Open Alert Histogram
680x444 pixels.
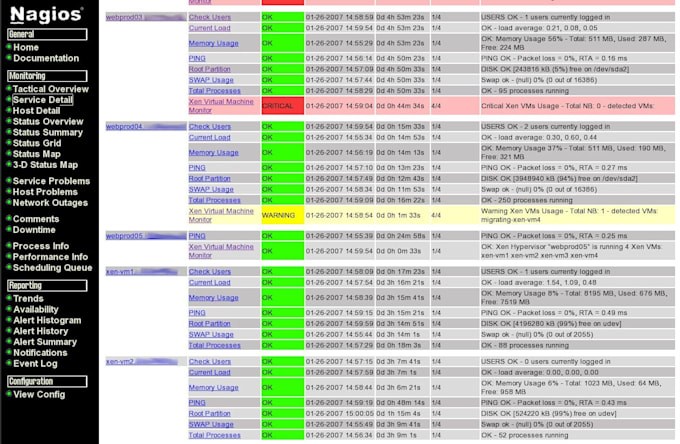pyautogui.click(x=47, y=320)
